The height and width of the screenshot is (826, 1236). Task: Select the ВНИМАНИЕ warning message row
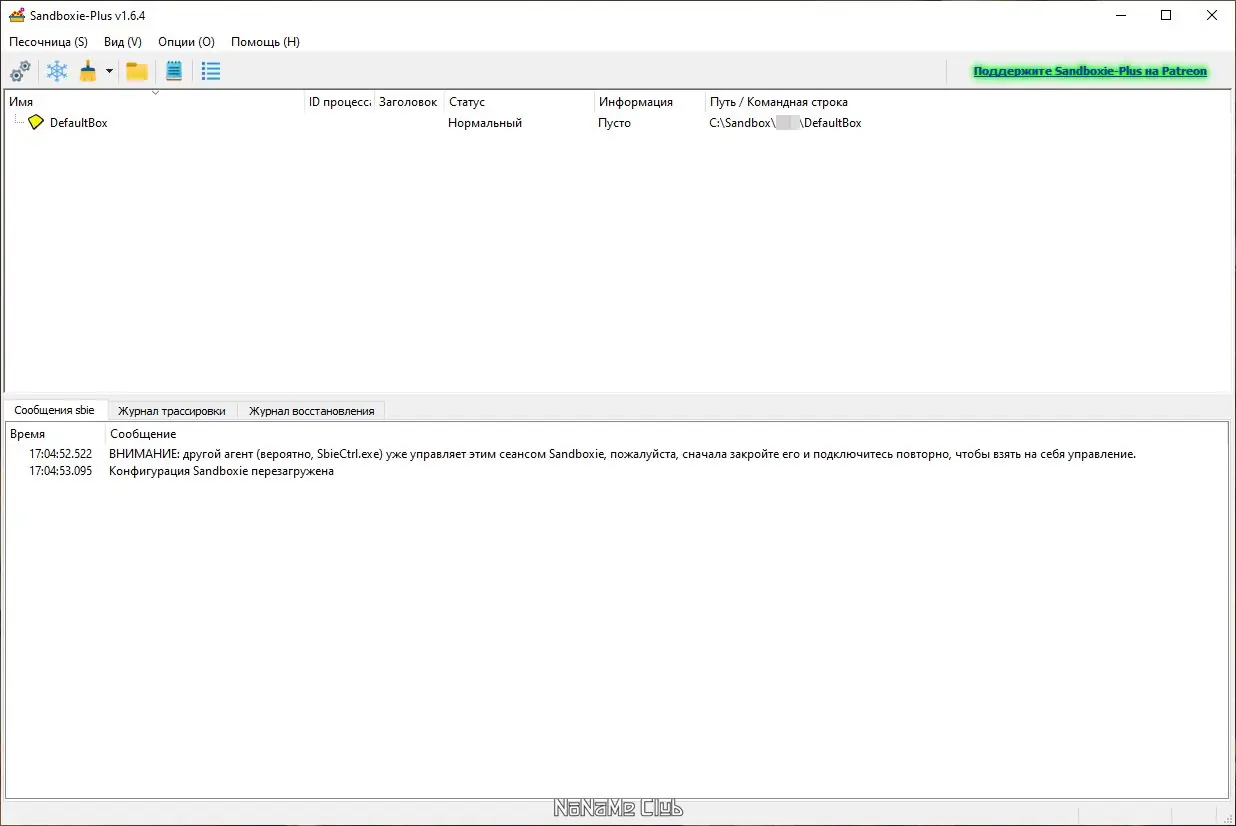pos(622,454)
